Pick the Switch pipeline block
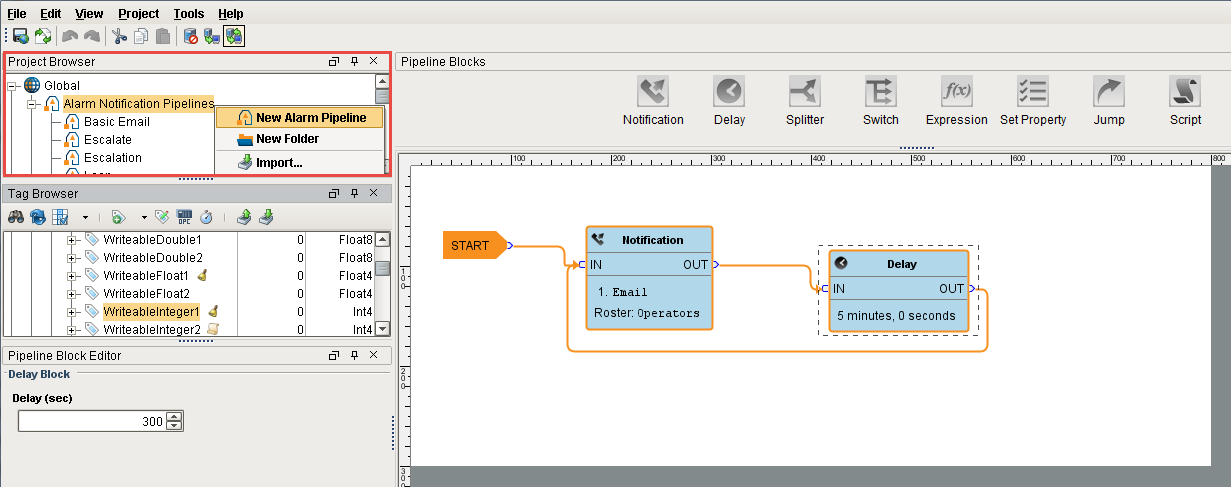This screenshot has width=1231, height=487. (881, 101)
